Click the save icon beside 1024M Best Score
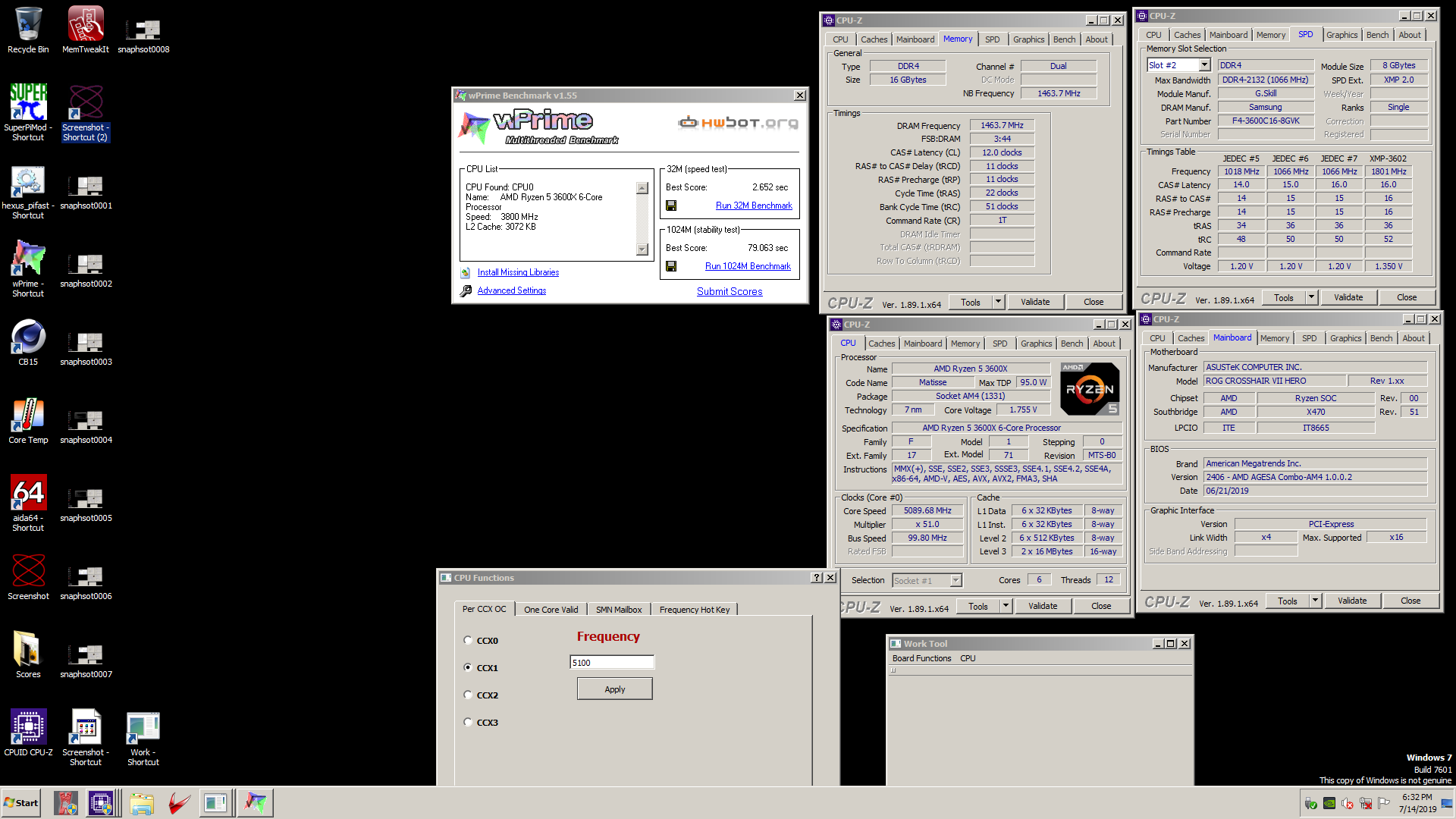Viewport: 1456px width, 819px height. pos(671,266)
